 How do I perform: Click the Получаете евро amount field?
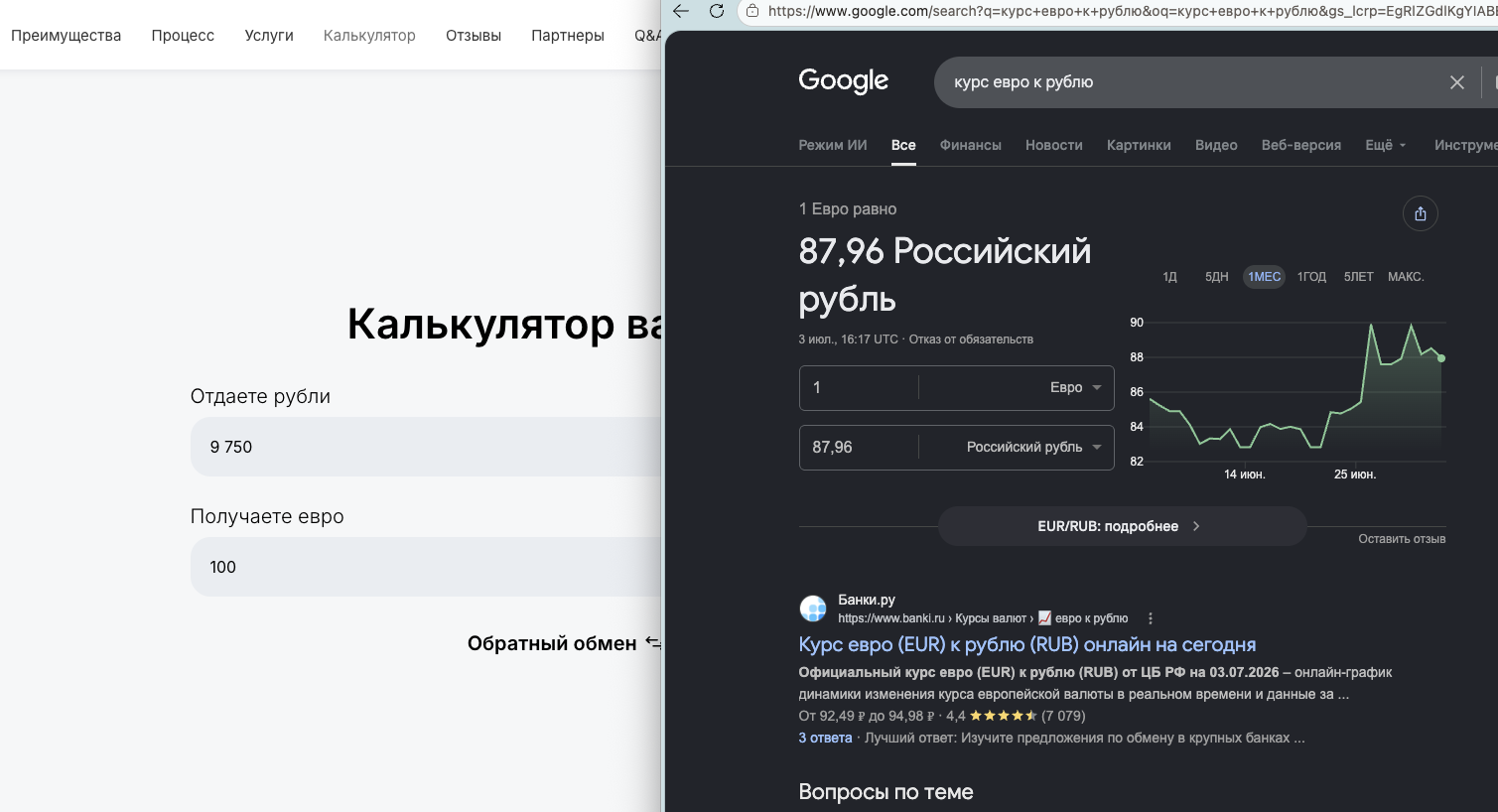426,567
